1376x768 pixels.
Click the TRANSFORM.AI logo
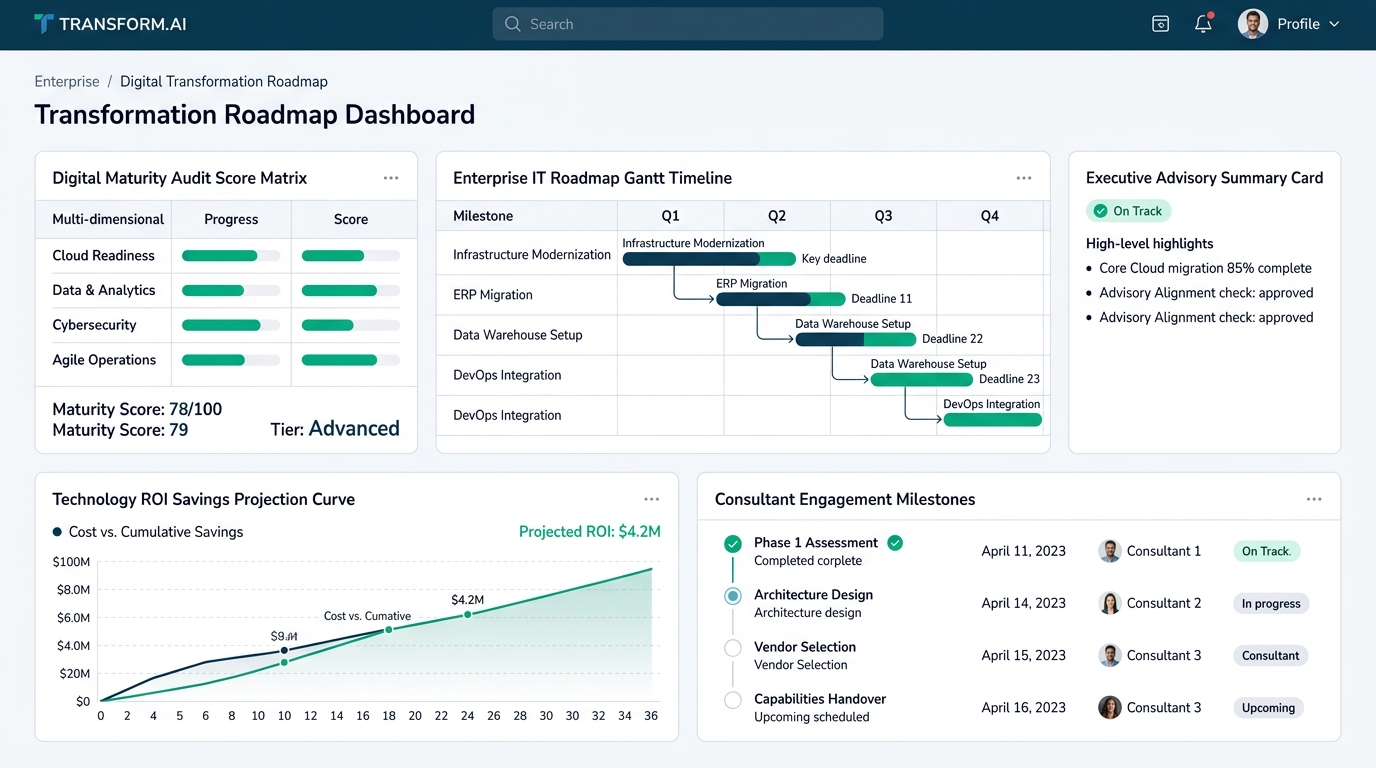tap(110, 24)
